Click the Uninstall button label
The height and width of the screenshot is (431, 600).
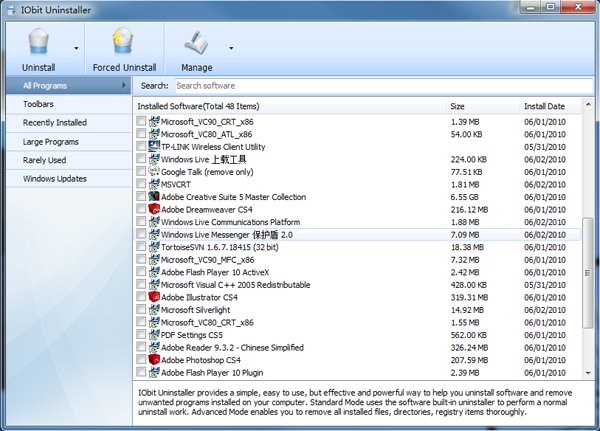pyautogui.click(x=39, y=68)
